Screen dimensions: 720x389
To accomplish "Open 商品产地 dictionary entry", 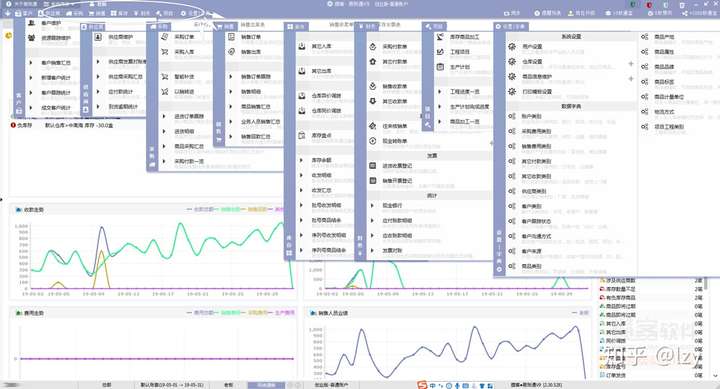I will click(x=664, y=37).
